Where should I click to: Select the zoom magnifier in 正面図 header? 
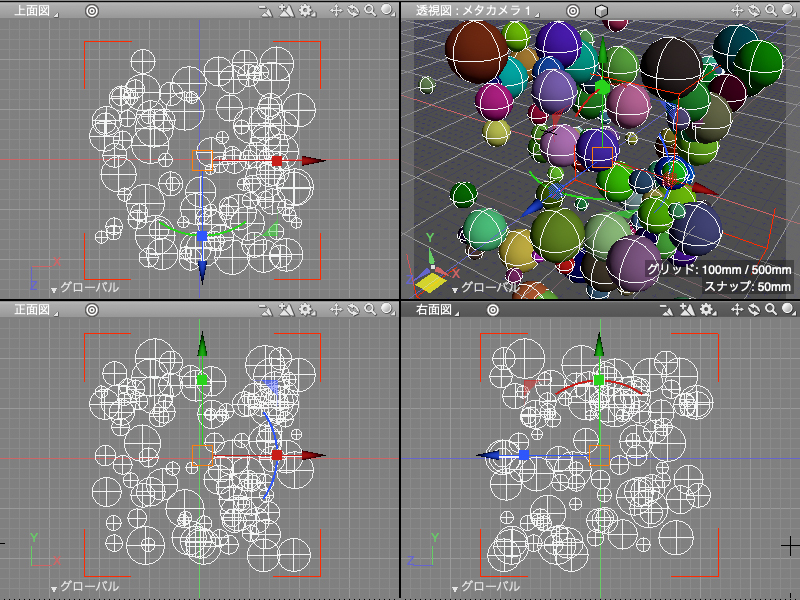[370, 310]
